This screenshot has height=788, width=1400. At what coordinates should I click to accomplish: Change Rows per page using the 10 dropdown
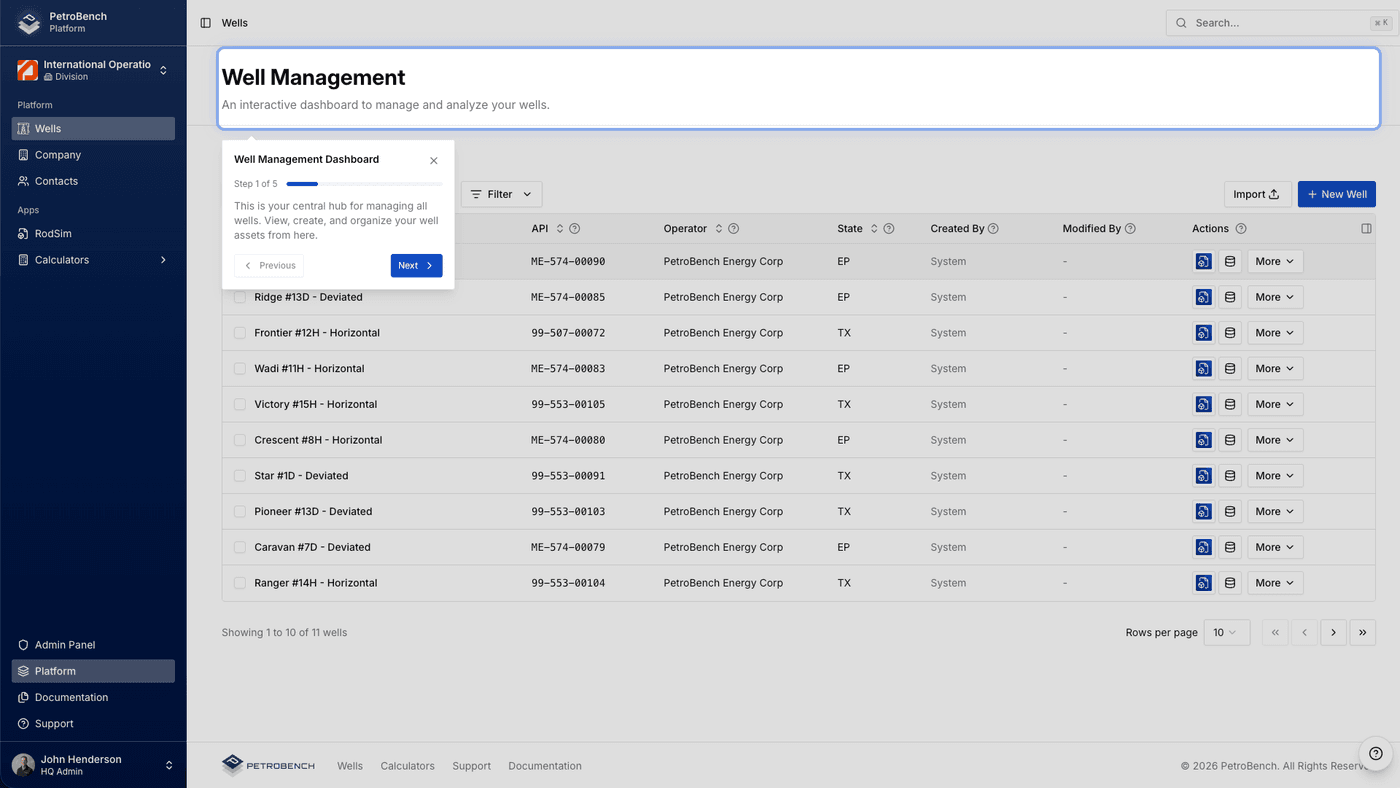1226,632
